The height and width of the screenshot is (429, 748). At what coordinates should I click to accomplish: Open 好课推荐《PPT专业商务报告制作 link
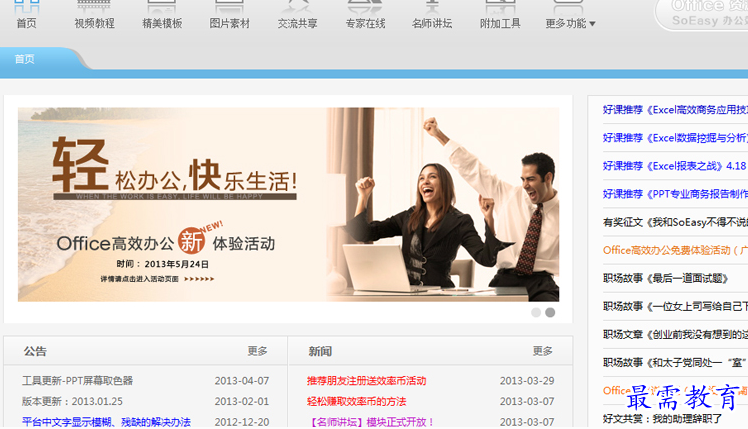[x=675, y=194]
